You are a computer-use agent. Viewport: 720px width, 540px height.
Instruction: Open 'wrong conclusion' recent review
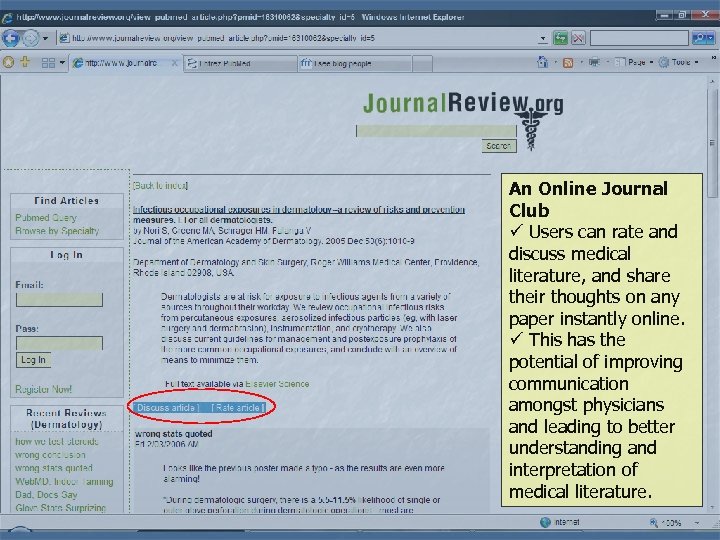tap(50, 455)
